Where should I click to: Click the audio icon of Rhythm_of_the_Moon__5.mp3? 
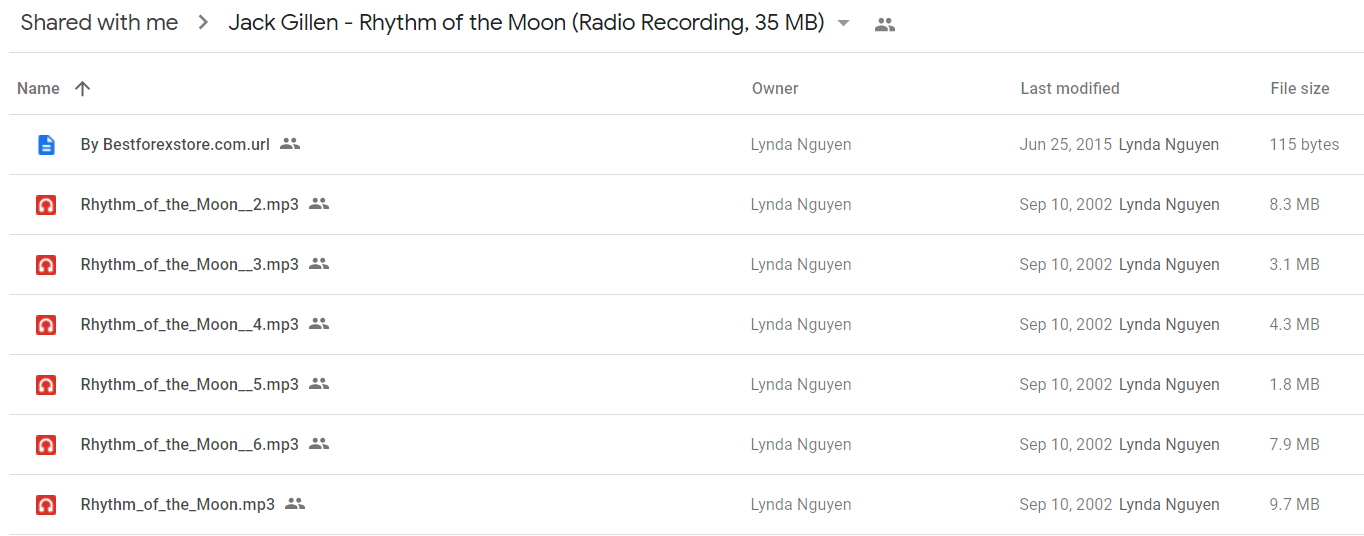[46, 385]
